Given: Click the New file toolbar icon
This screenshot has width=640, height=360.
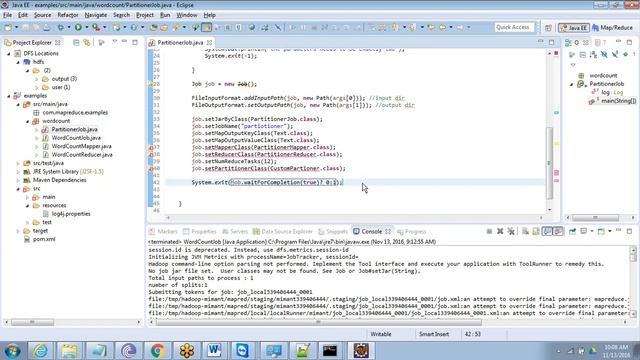Looking at the screenshot, I should point(8,27).
